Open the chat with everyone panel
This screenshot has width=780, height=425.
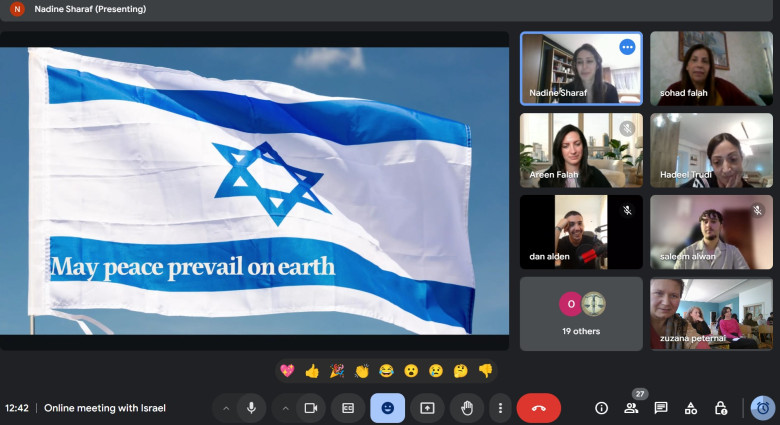click(661, 408)
